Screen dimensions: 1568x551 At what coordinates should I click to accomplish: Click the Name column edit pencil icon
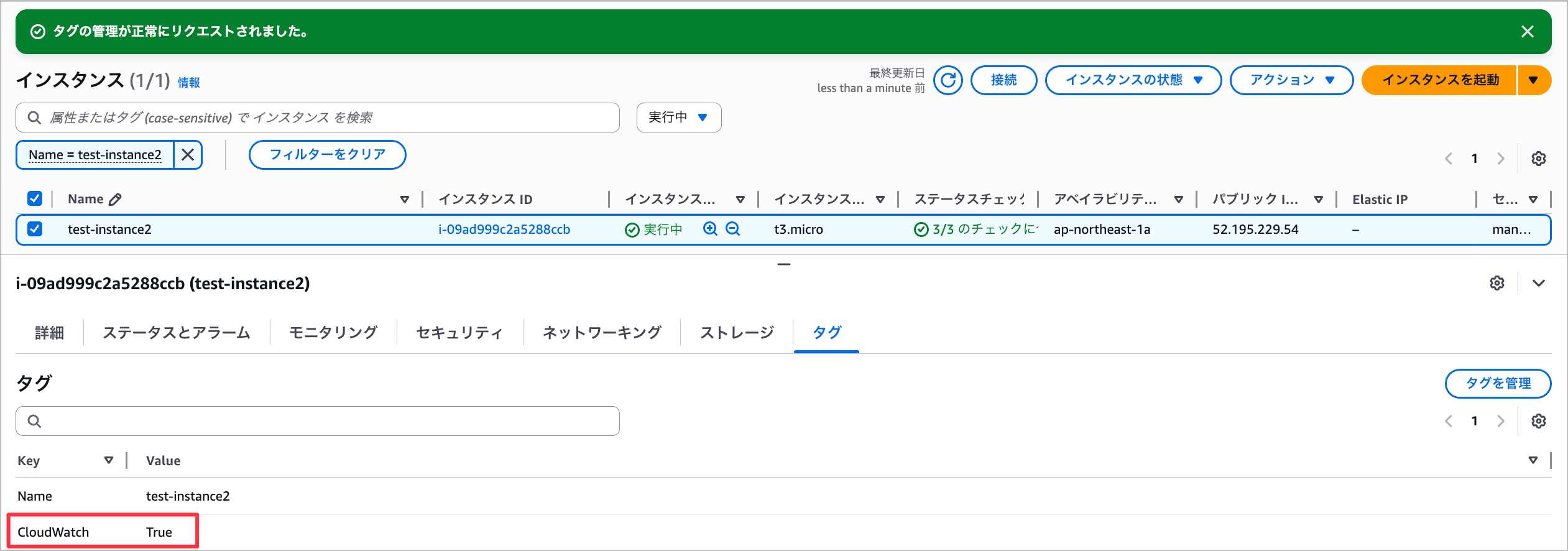(x=115, y=200)
